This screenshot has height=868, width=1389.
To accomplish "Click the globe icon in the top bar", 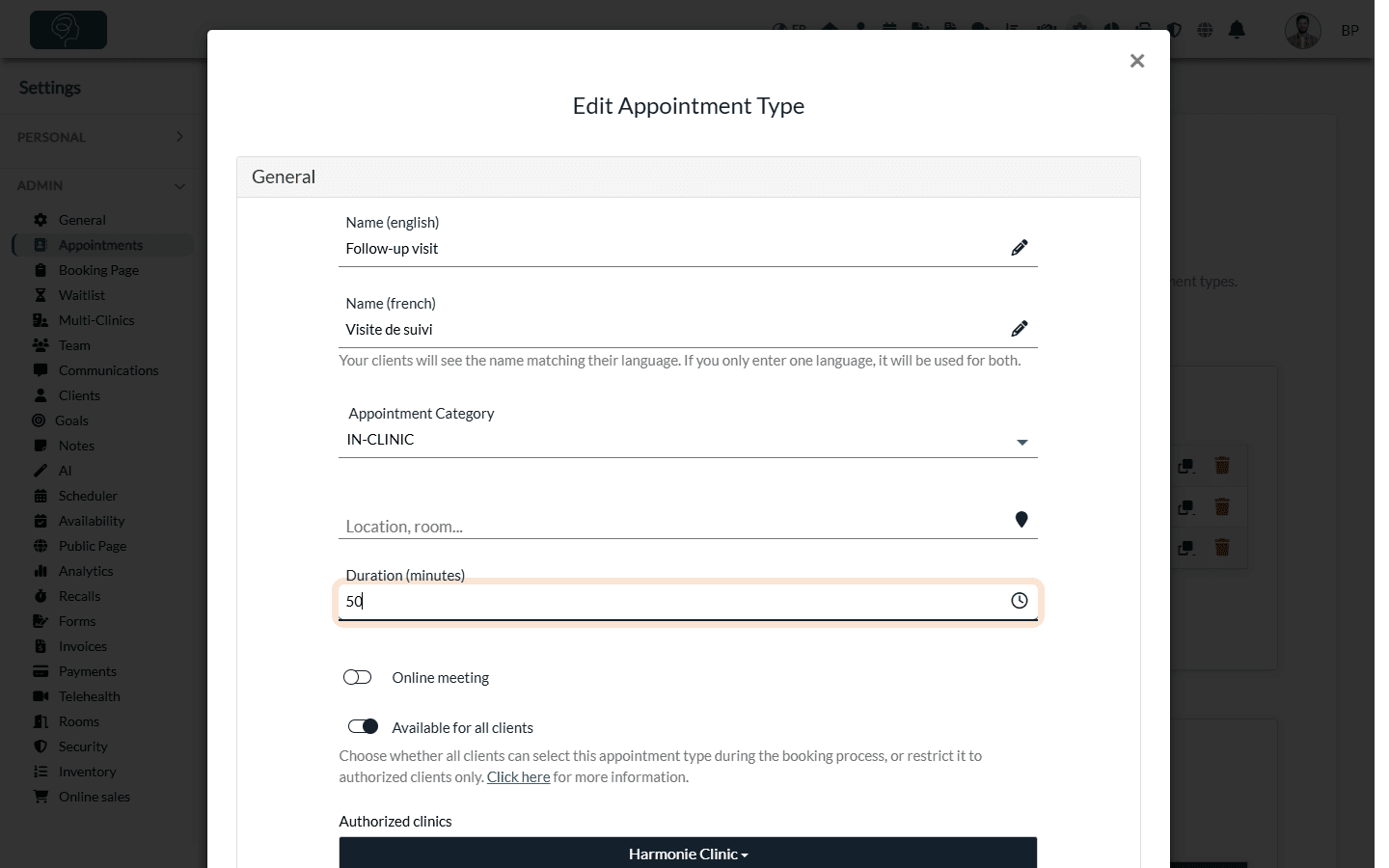I will tap(1205, 30).
